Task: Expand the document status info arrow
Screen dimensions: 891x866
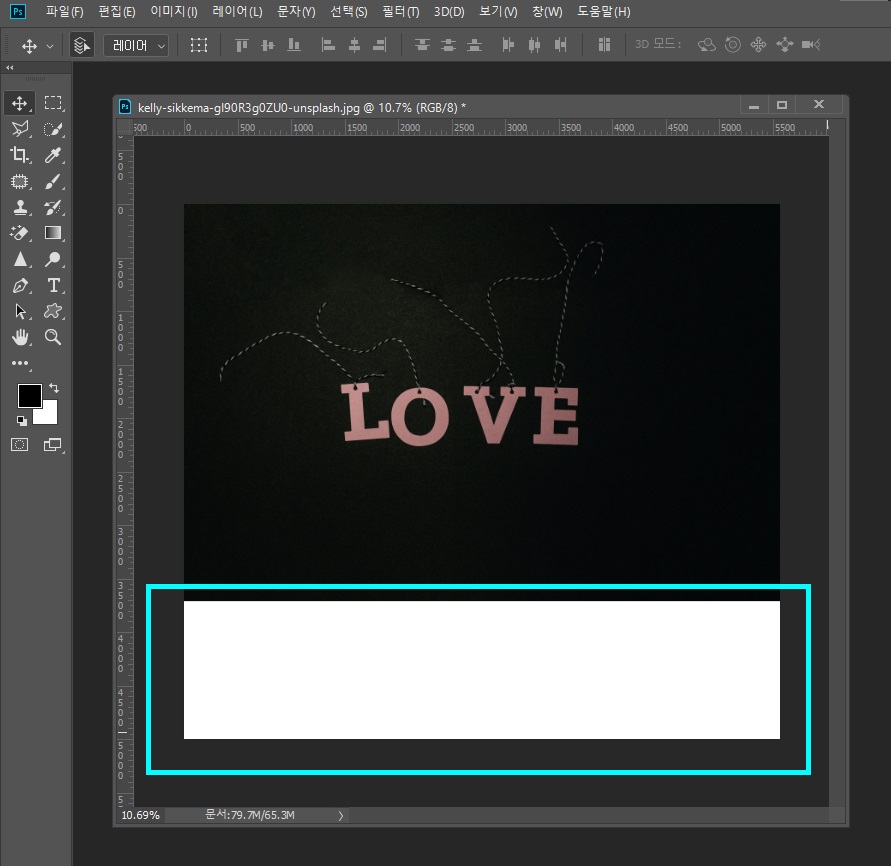Action: point(340,815)
